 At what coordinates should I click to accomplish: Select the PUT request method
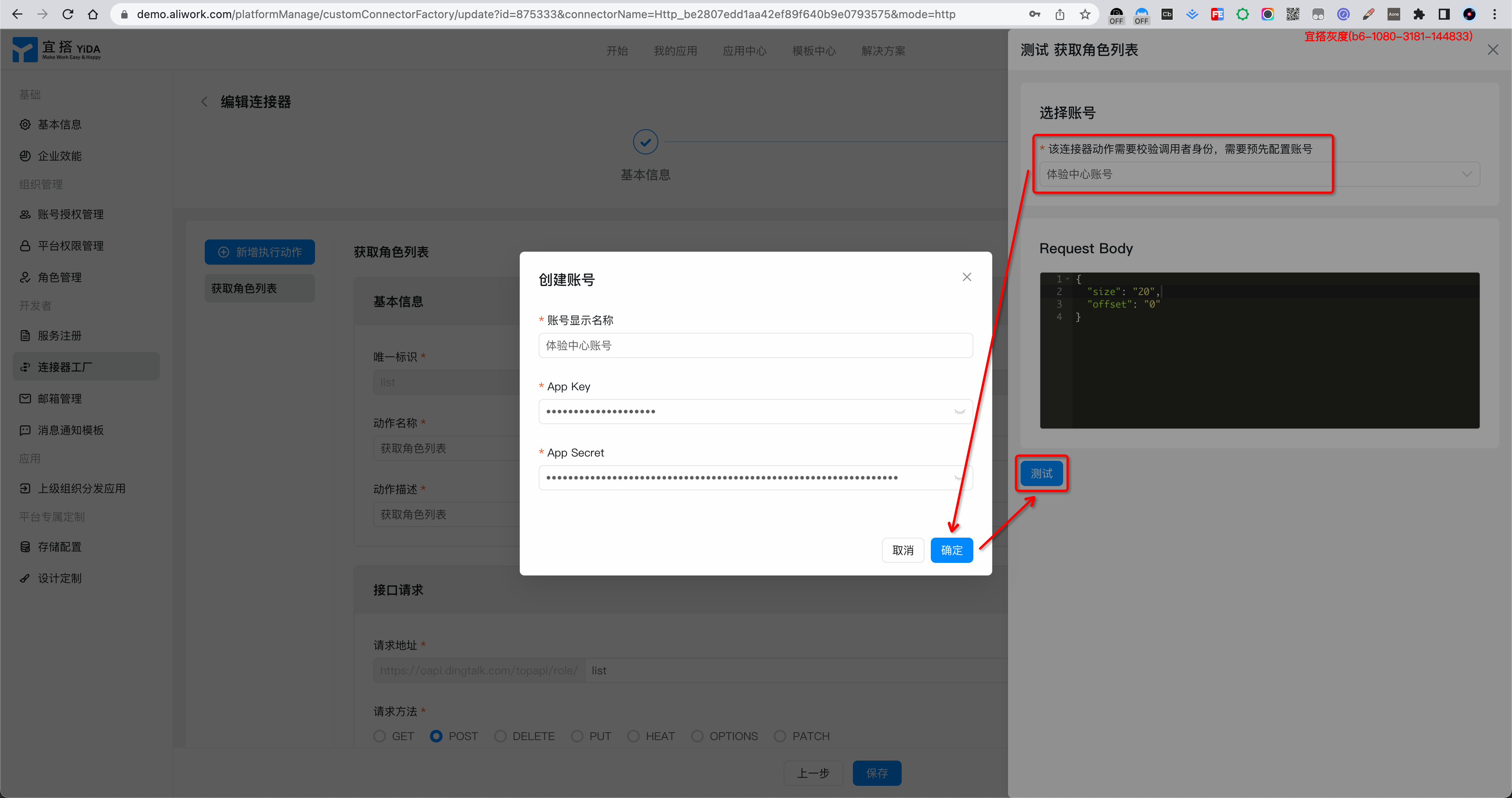[577, 736]
